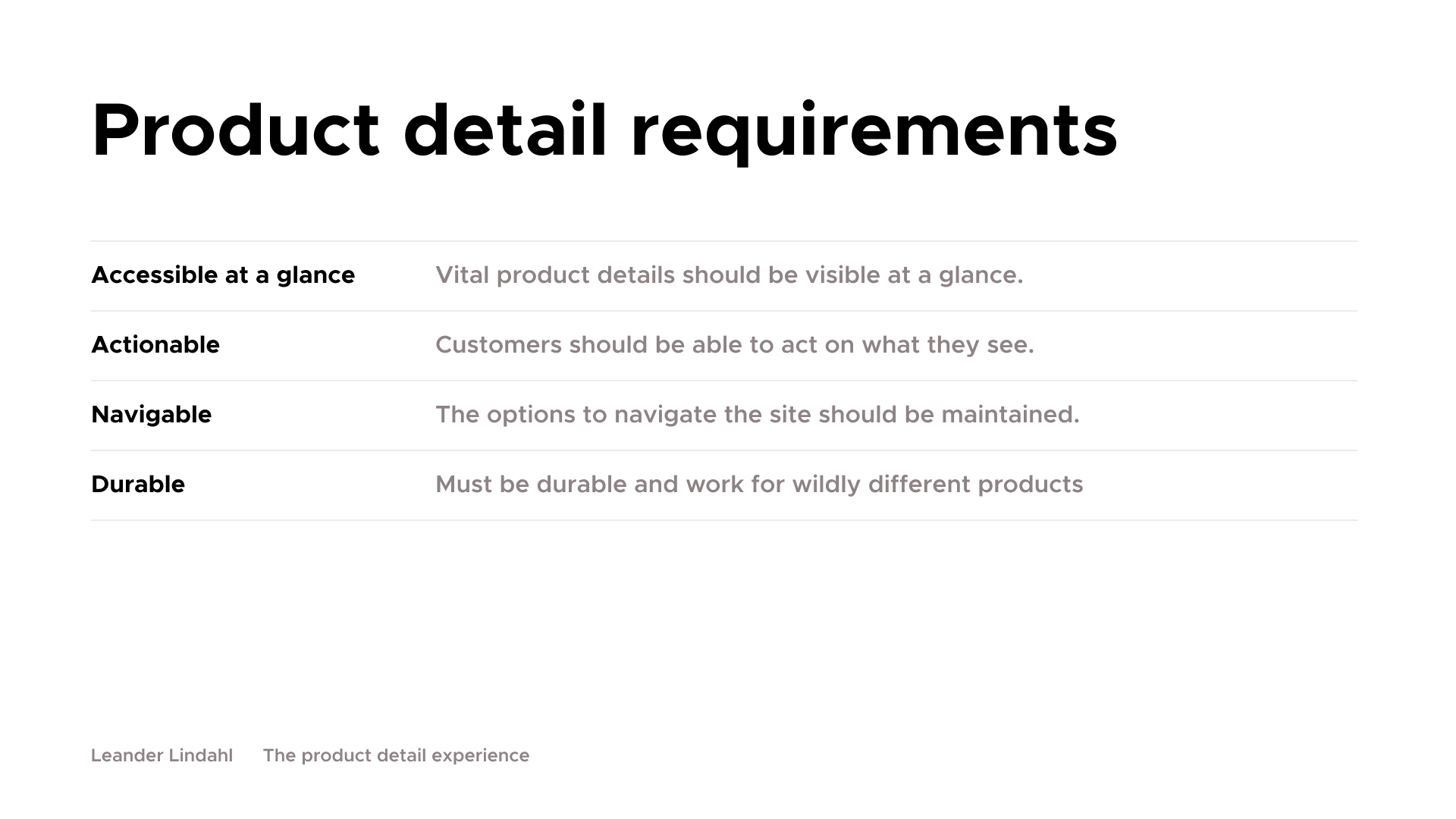This screenshot has height=819, width=1456.
Task: Click the "Customers should be able to act" sentence
Action: coord(734,345)
